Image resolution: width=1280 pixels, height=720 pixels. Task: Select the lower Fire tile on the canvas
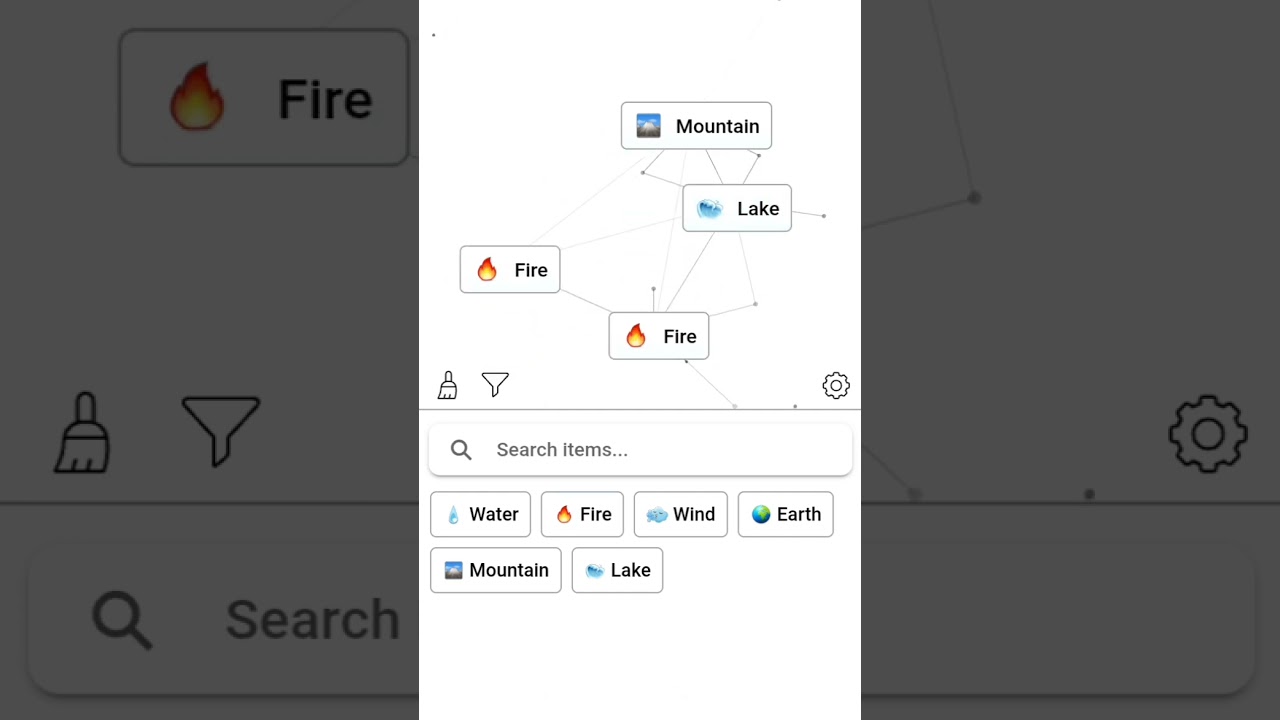click(x=659, y=336)
